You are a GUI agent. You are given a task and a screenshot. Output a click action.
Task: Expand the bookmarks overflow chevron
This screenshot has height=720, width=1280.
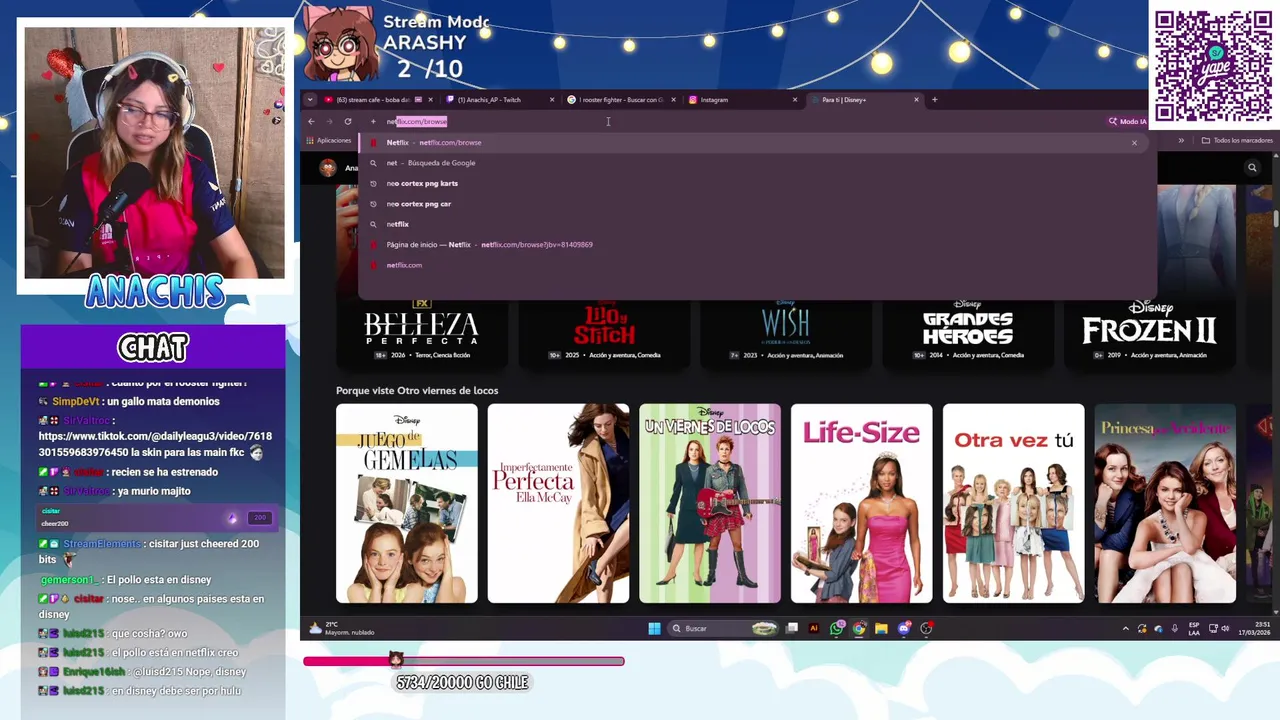1181,141
